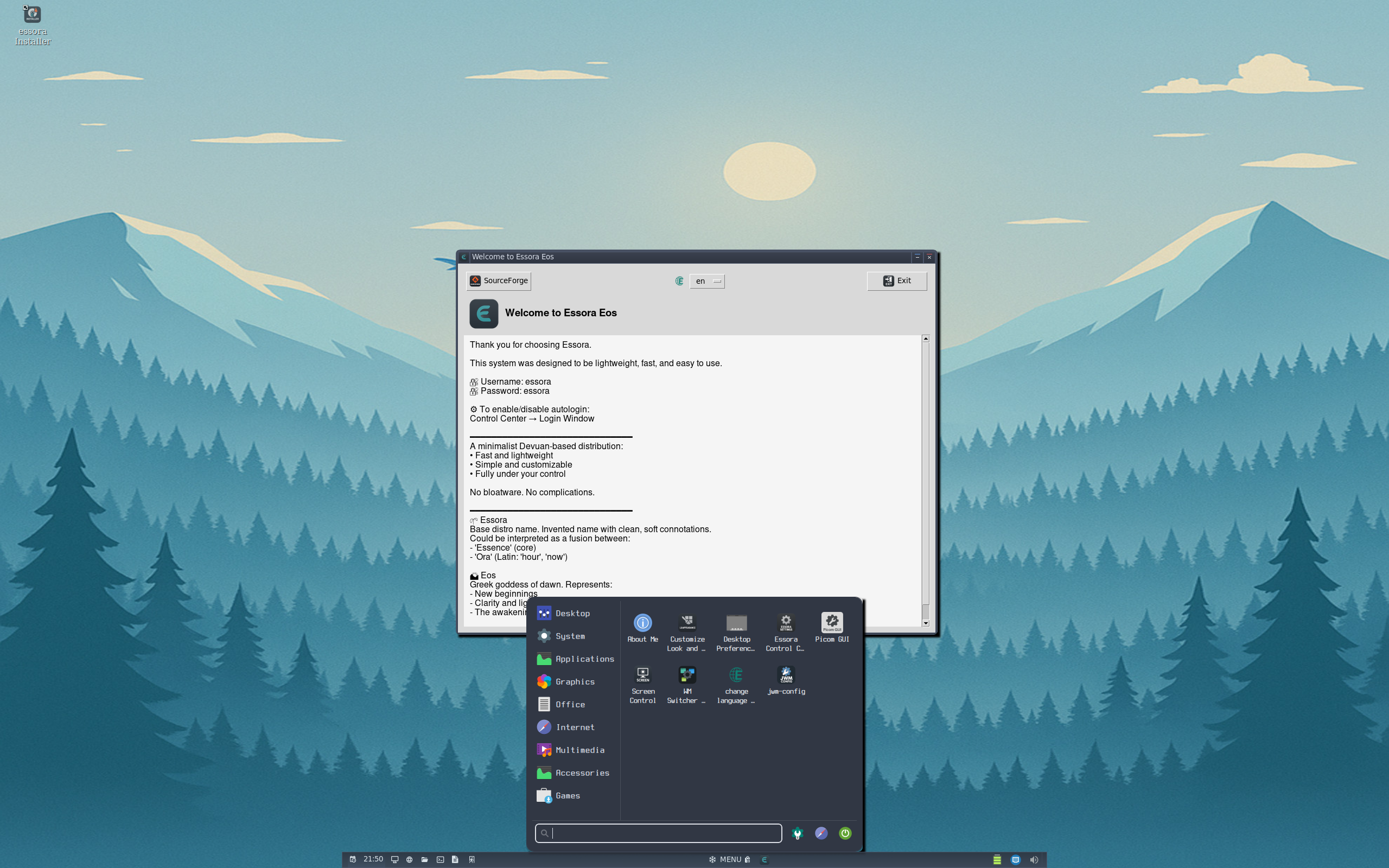Open the essora Installer desktop icon
Viewport: 1389px width, 868px height.
tap(33, 25)
